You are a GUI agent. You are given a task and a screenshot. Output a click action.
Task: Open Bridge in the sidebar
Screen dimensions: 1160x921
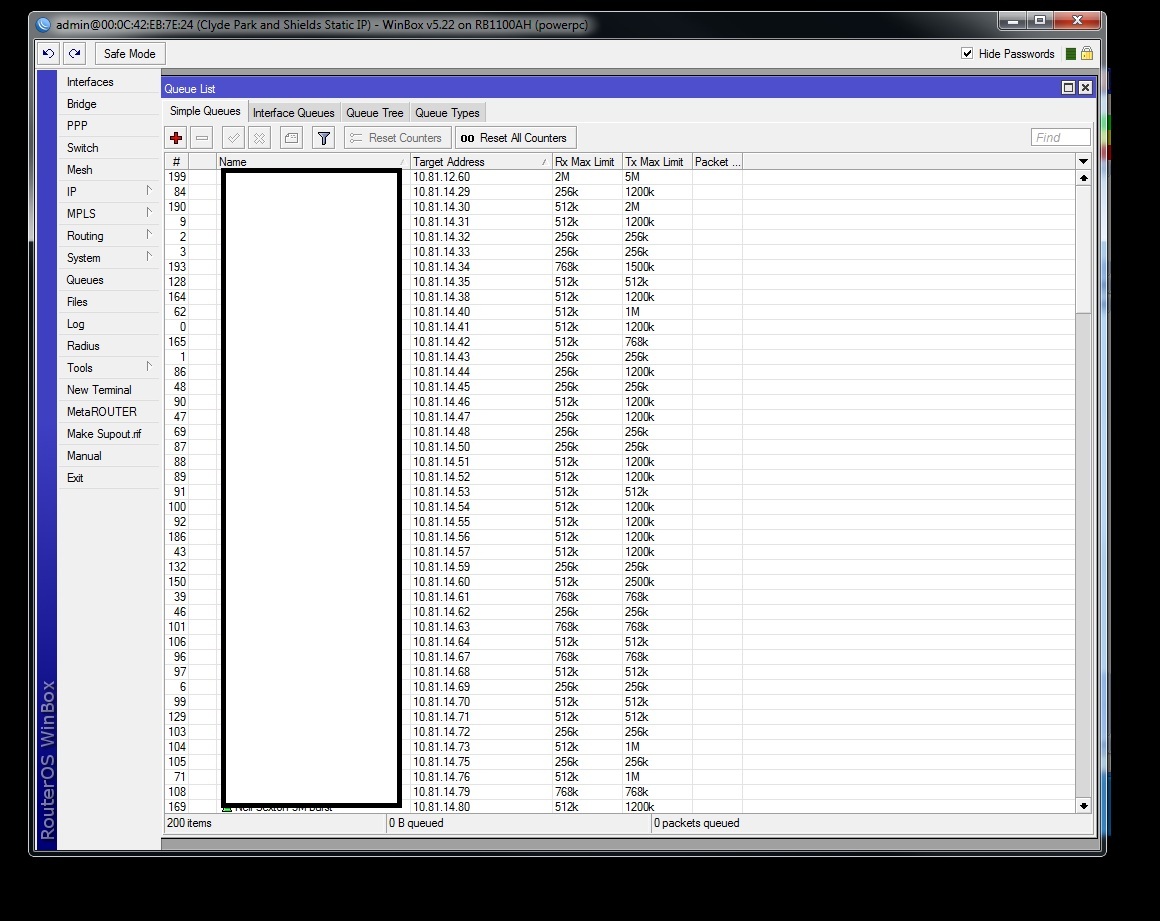point(109,104)
